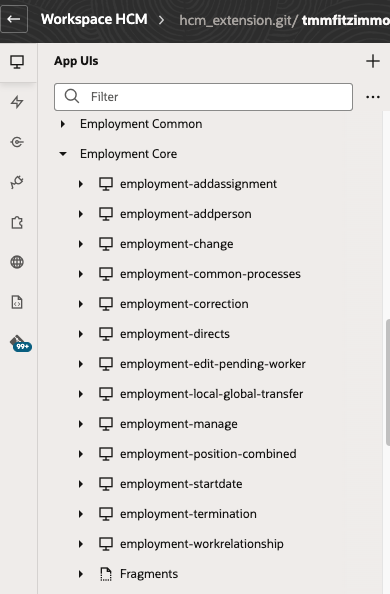
Task: Expand the Employment Common node
Action: pyautogui.click(x=63, y=124)
